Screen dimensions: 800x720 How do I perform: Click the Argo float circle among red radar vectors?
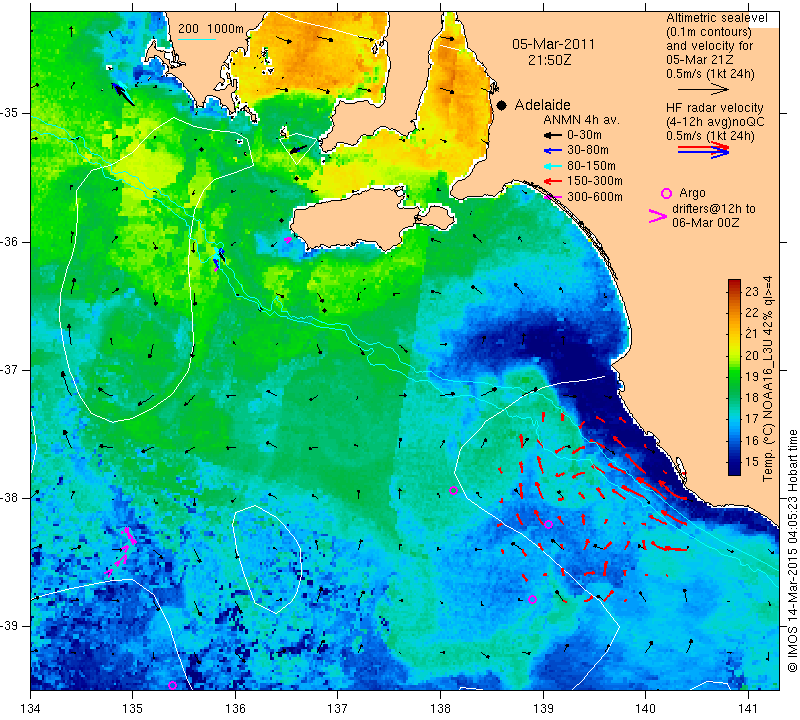click(x=548, y=525)
